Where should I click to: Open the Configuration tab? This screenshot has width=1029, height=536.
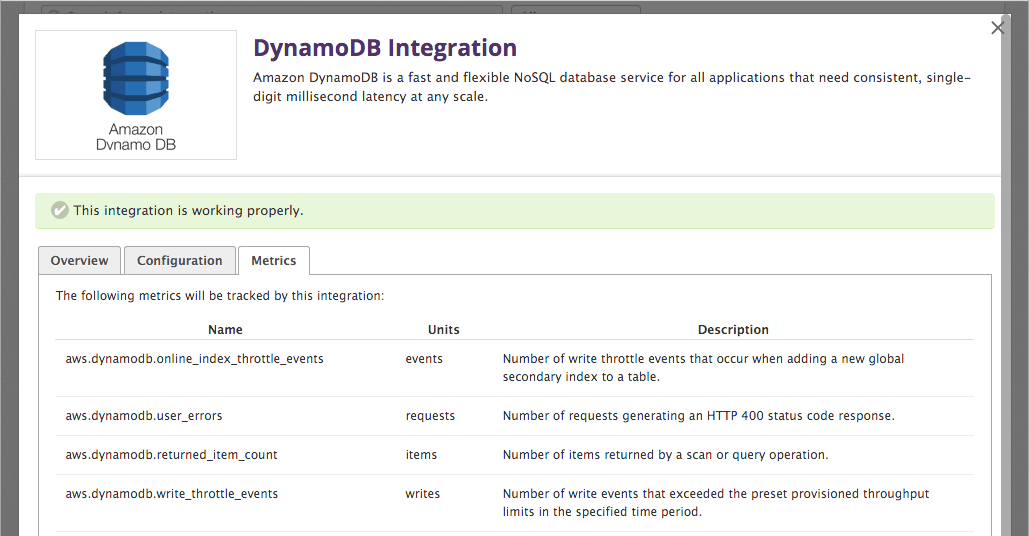[x=180, y=261]
